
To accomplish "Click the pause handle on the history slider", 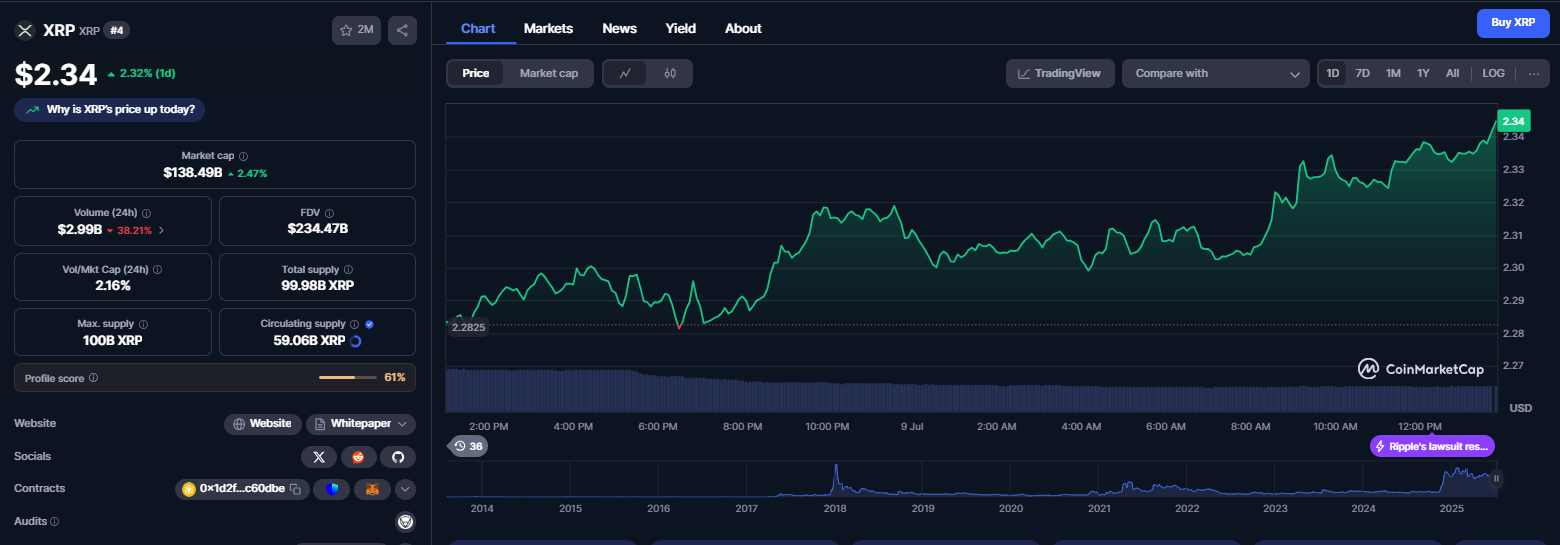I will tap(1496, 478).
